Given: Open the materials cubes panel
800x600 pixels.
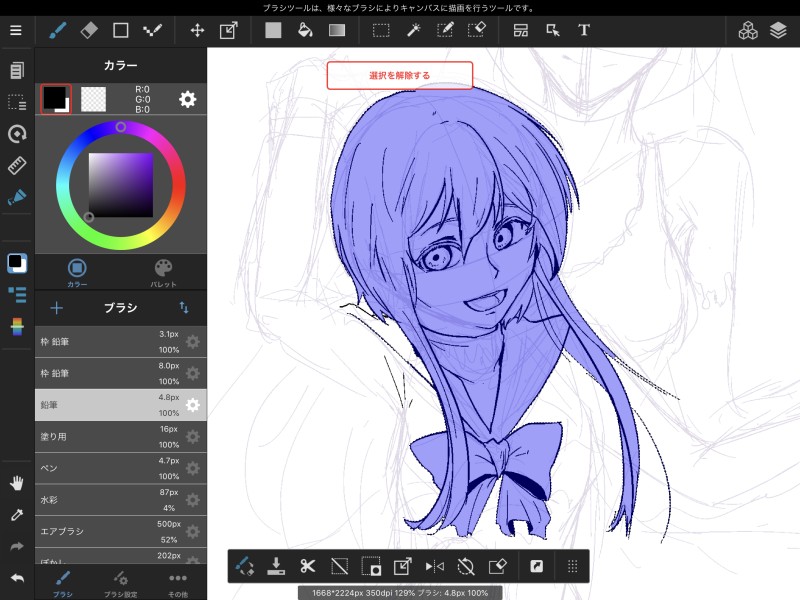Looking at the screenshot, I should point(748,30).
